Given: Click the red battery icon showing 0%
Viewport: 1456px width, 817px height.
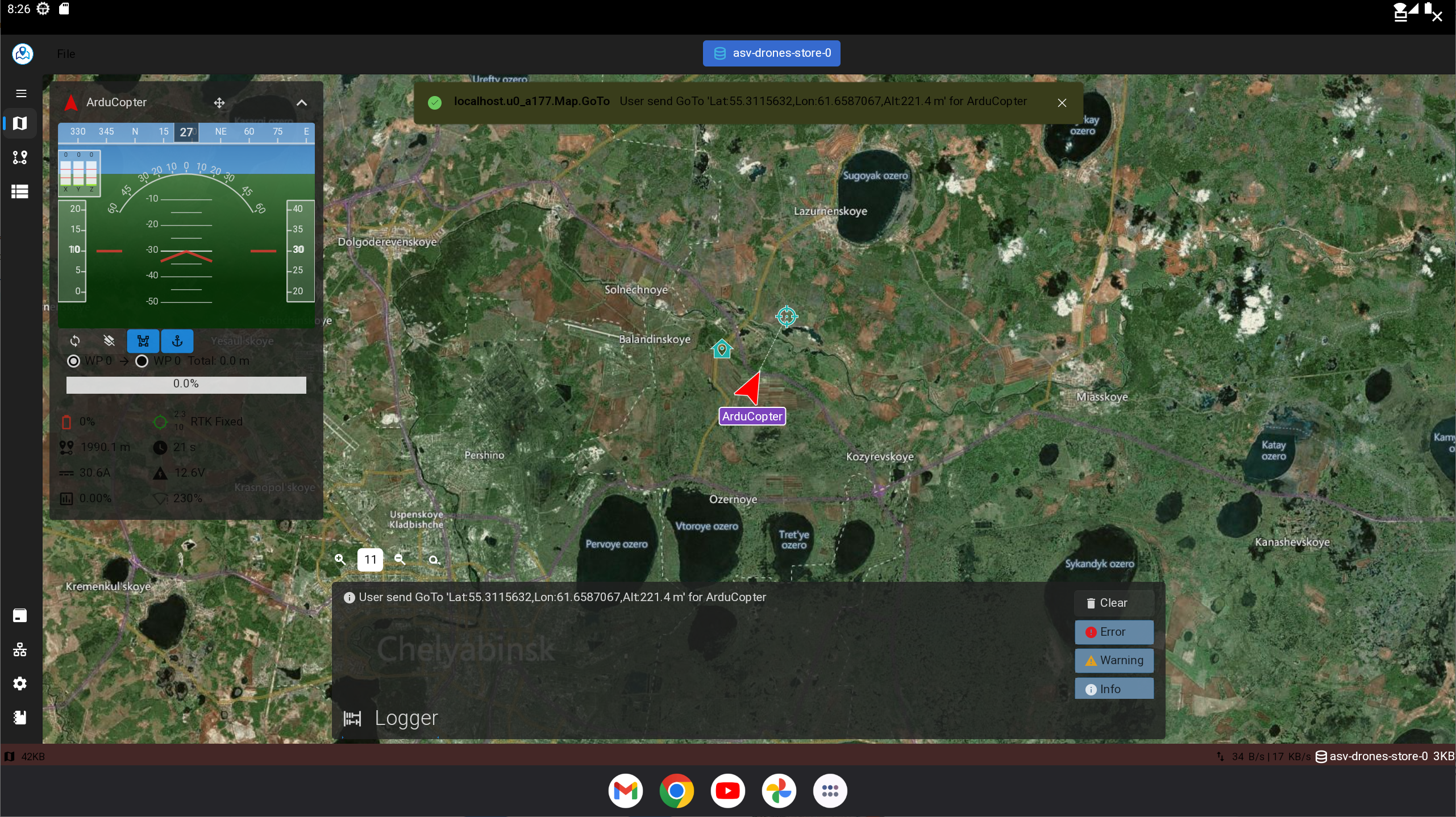Looking at the screenshot, I should (66, 422).
